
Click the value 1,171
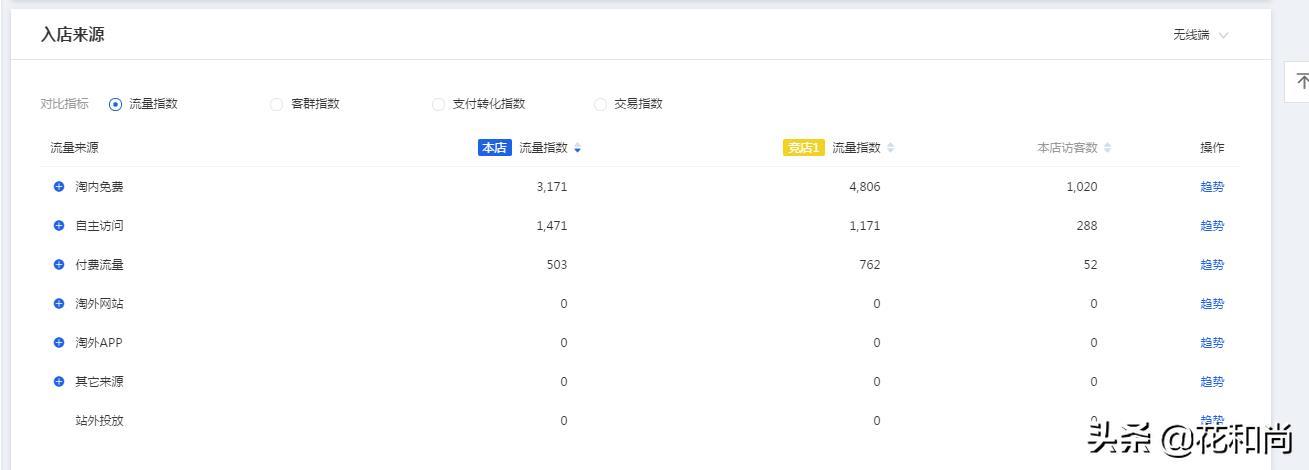coord(865,225)
